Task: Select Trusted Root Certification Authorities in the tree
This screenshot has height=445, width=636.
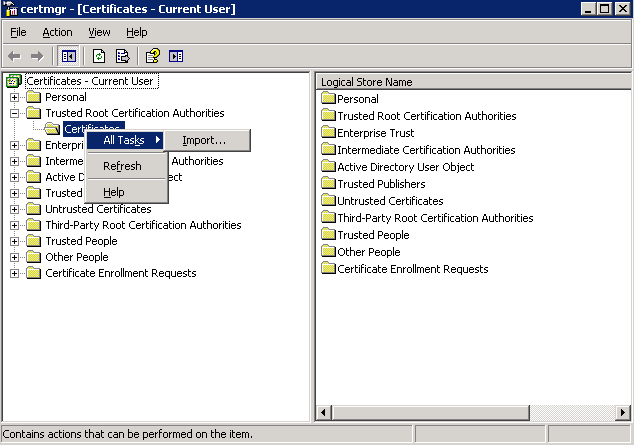Action: point(135,113)
